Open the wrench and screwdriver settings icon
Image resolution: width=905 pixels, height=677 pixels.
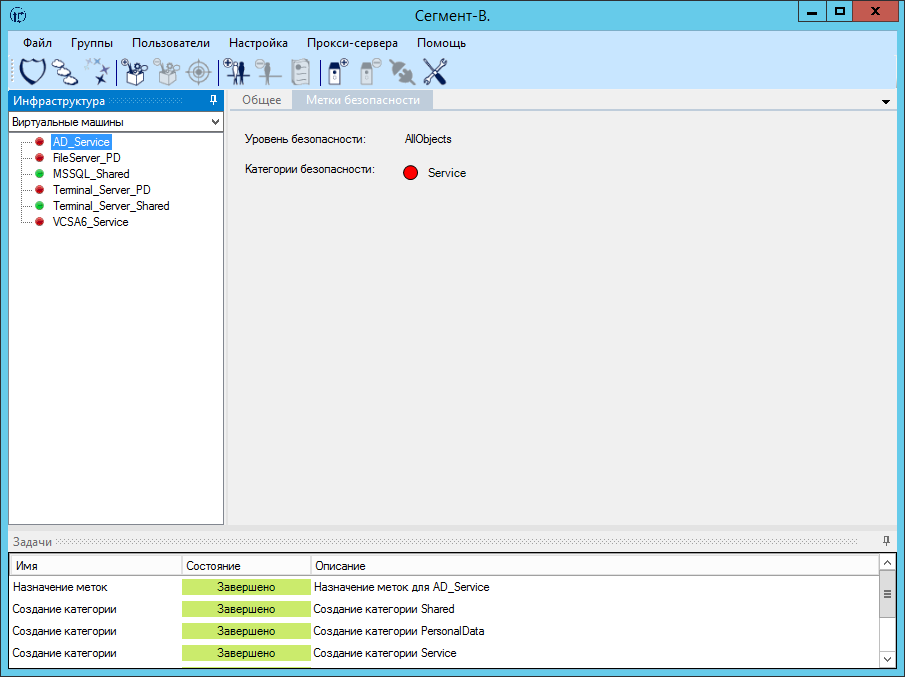[x=435, y=72]
